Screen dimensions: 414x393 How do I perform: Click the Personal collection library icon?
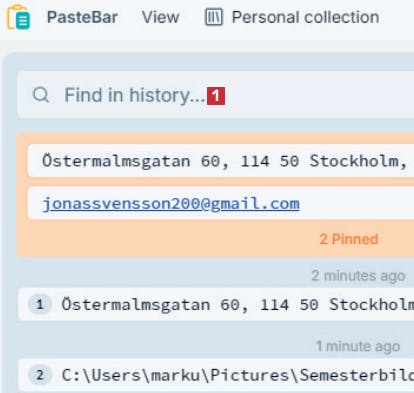(x=214, y=17)
